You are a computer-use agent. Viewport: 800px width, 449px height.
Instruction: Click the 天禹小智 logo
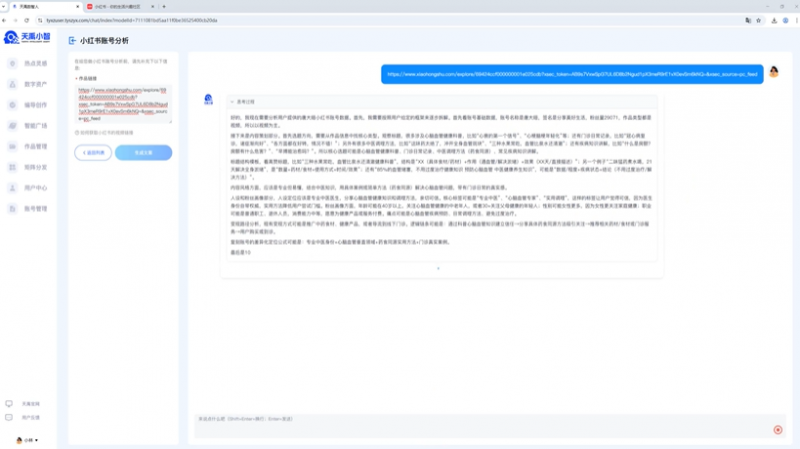[27, 38]
